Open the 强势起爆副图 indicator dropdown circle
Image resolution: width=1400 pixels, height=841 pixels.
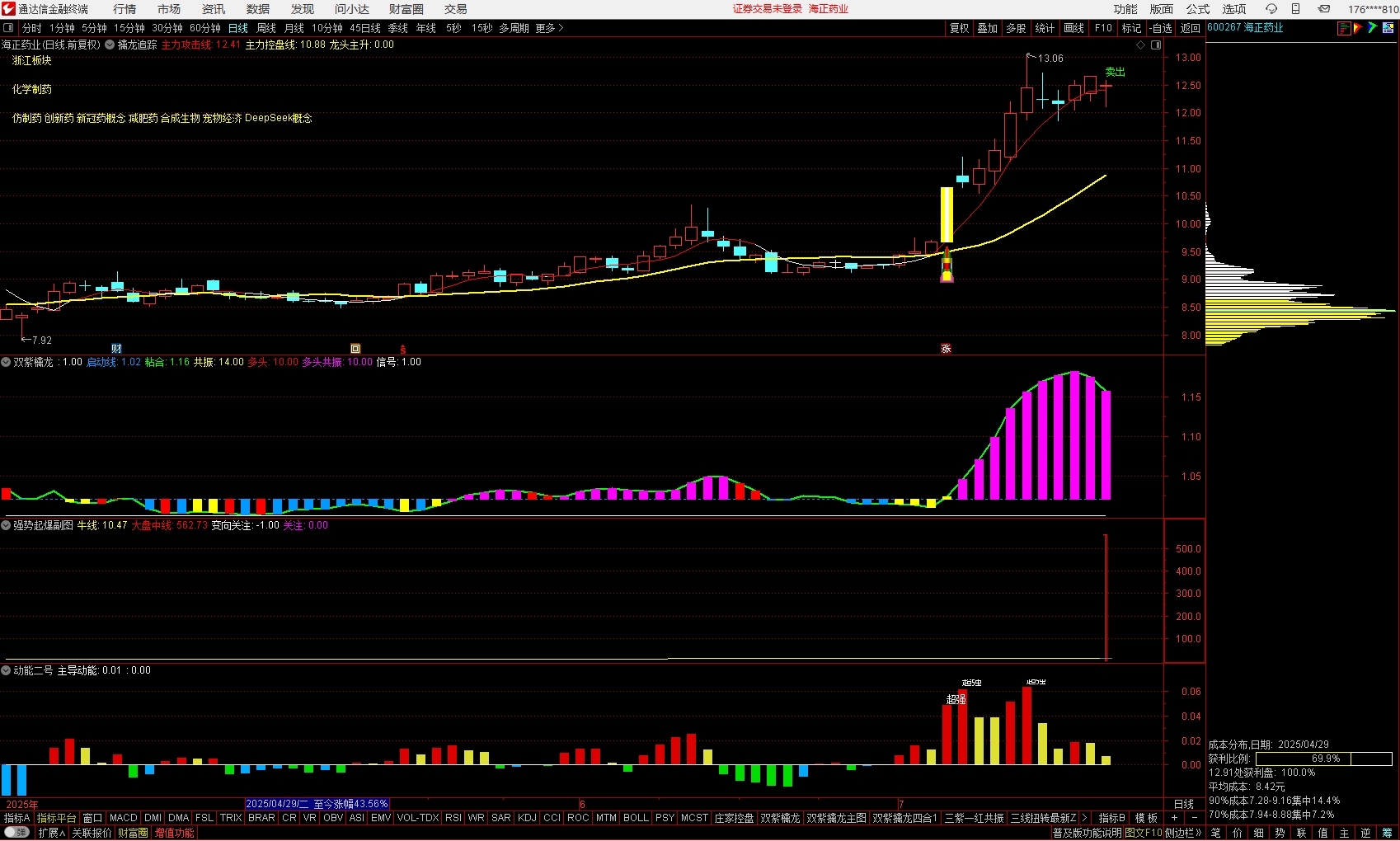[6, 525]
